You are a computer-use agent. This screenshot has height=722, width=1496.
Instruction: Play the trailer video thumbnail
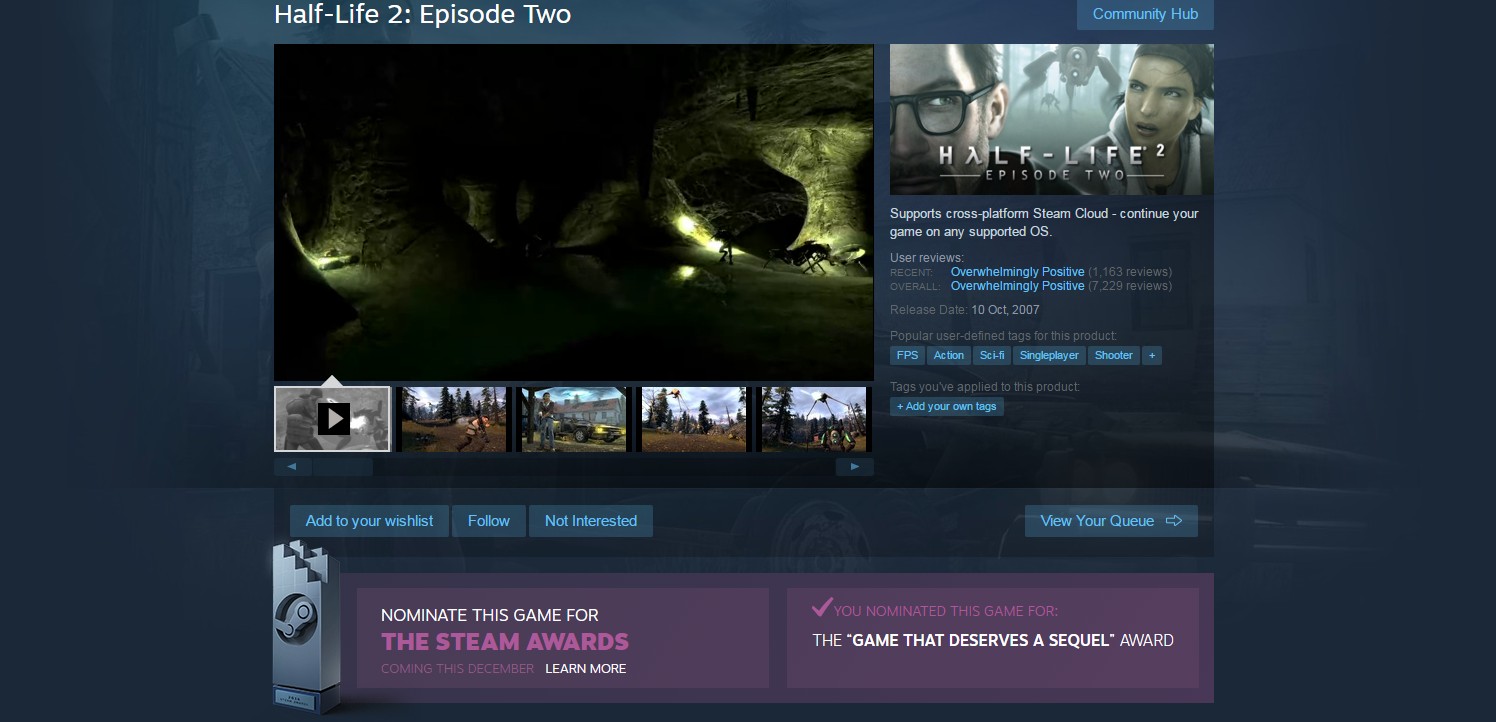click(332, 419)
